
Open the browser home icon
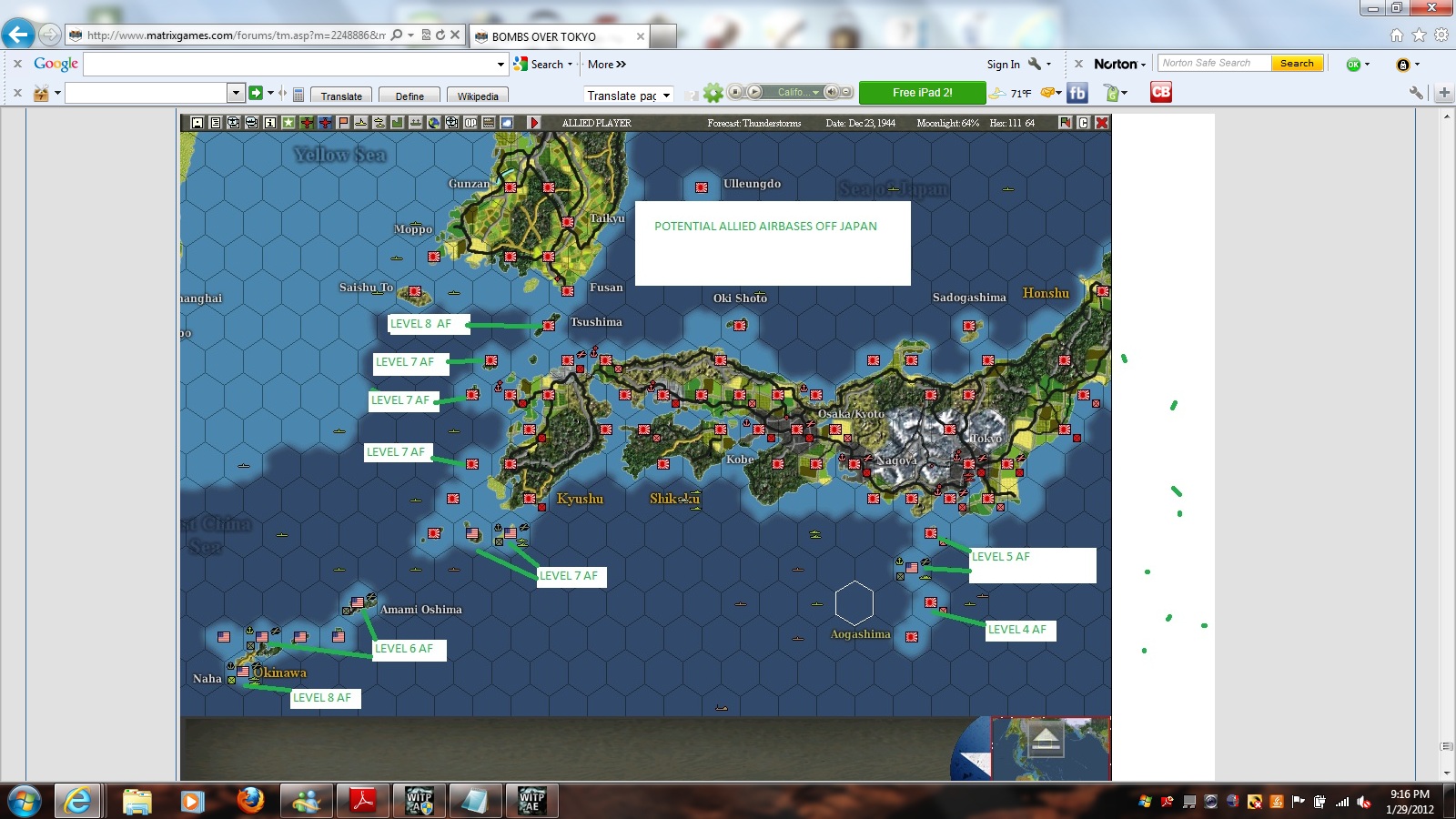point(1397,35)
